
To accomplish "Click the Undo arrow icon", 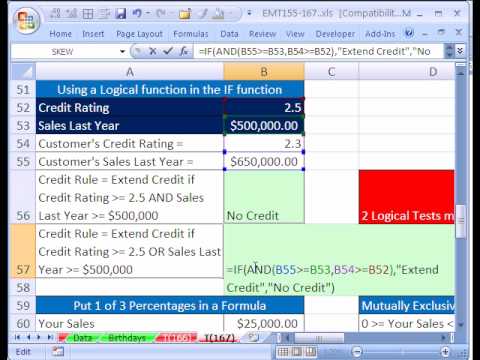I will tap(137, 13).
